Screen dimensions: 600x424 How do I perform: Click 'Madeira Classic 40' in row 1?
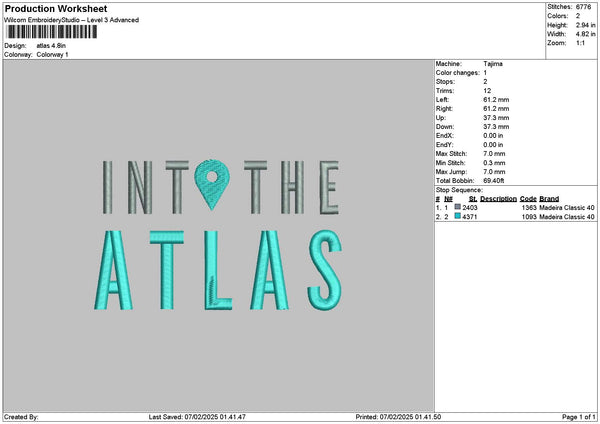click(x=567, y=208)
